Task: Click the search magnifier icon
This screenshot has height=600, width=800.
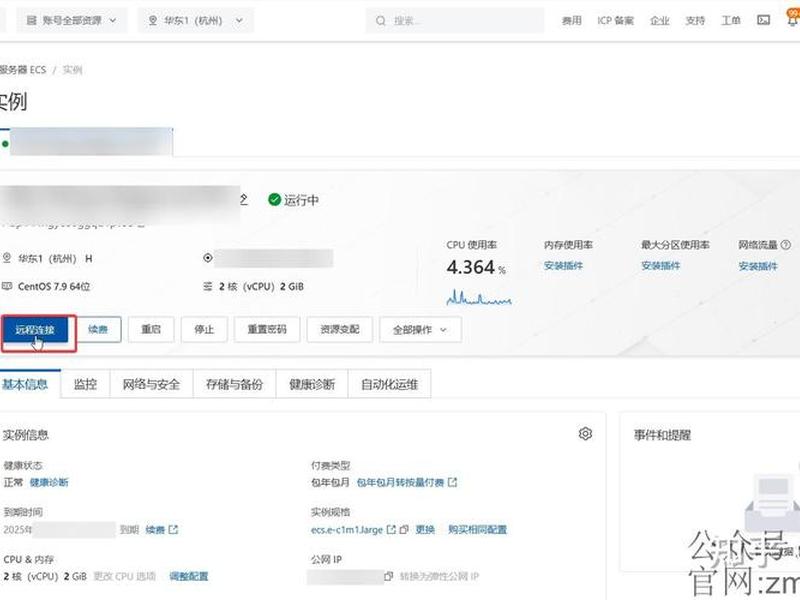Action: tap(381, 21)
